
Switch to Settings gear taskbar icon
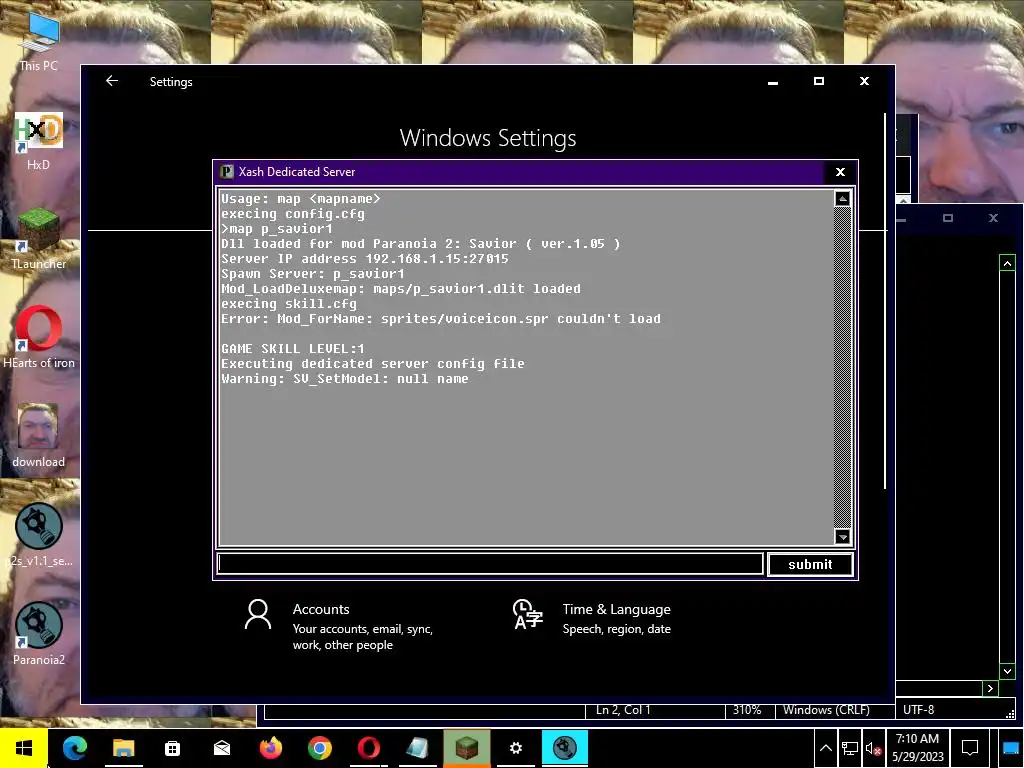coord(515,748)
